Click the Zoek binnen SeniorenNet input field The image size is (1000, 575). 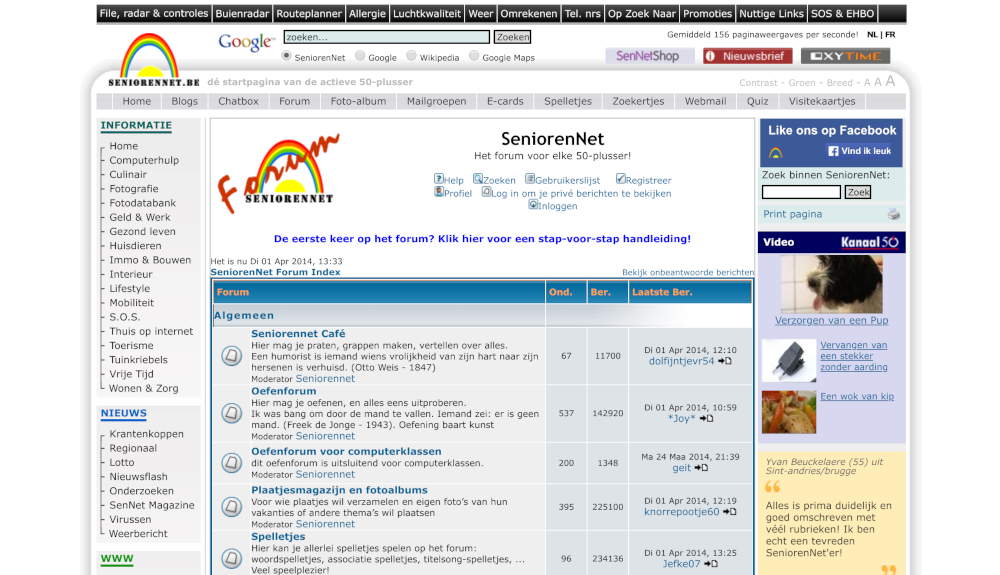pos(801,192)
